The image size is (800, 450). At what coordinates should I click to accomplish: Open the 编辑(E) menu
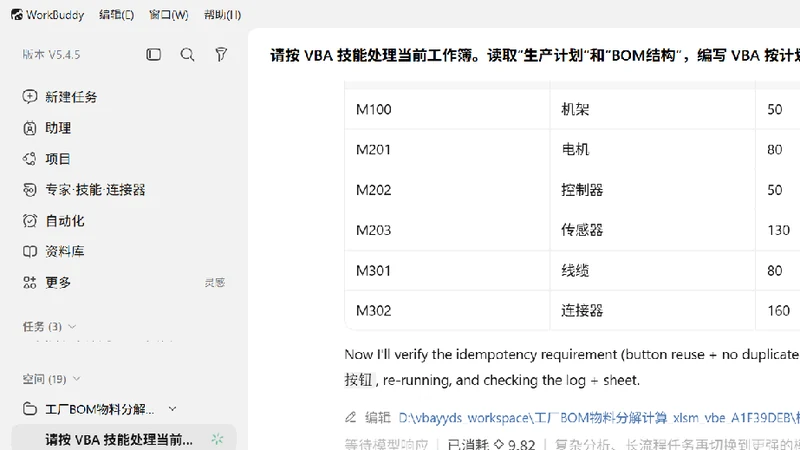[116, 15]
